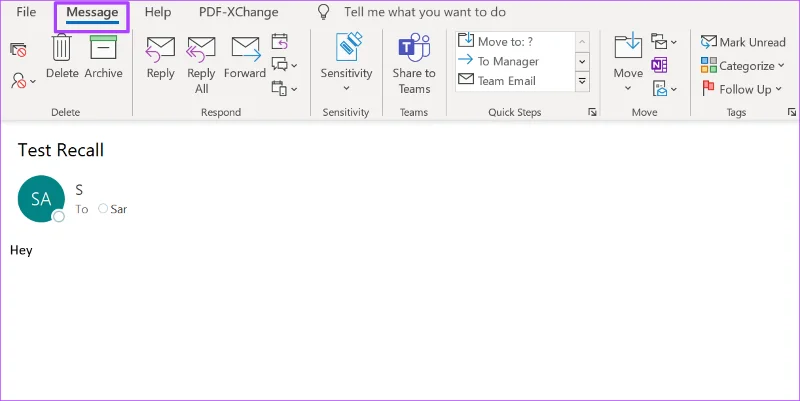Click the Reply with Meeting icon

point(280,41)
